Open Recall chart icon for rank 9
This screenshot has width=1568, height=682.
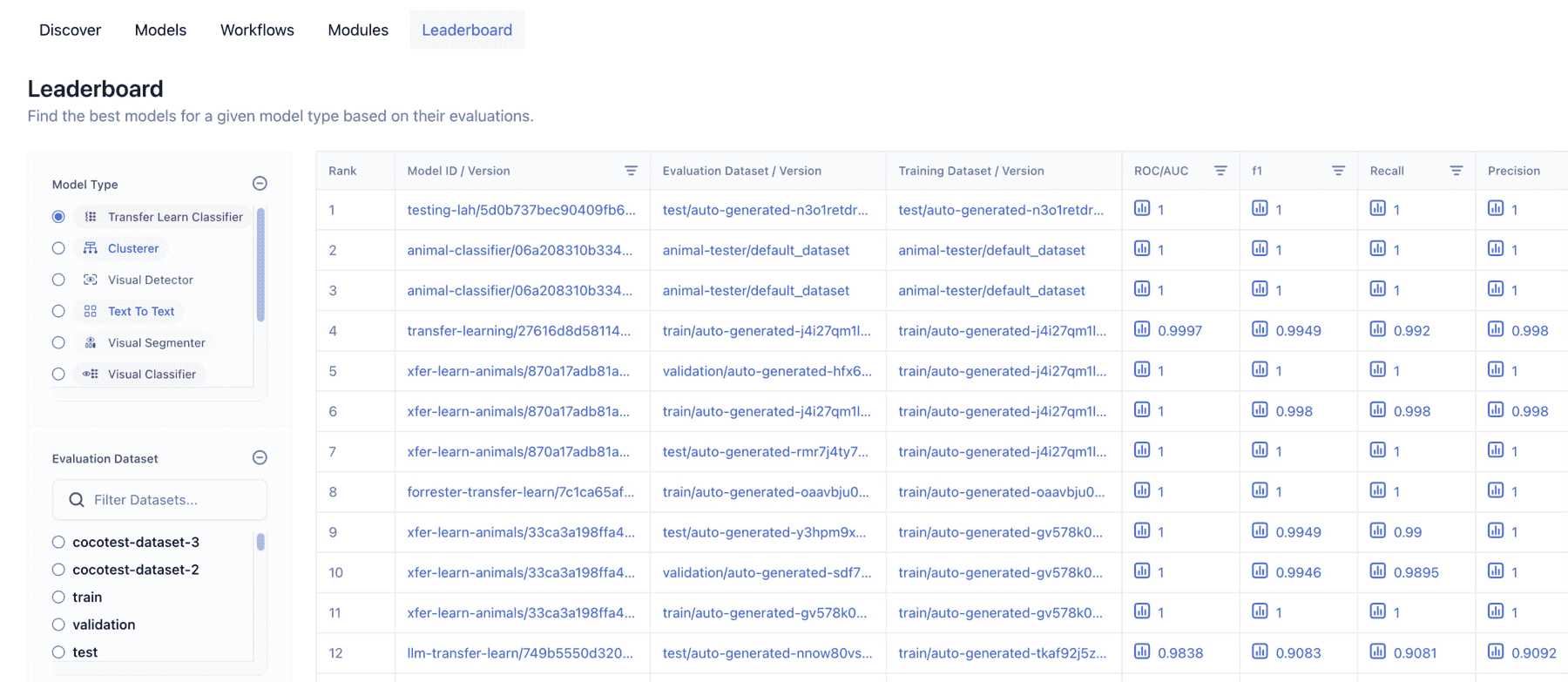(x=1377, y=530)
